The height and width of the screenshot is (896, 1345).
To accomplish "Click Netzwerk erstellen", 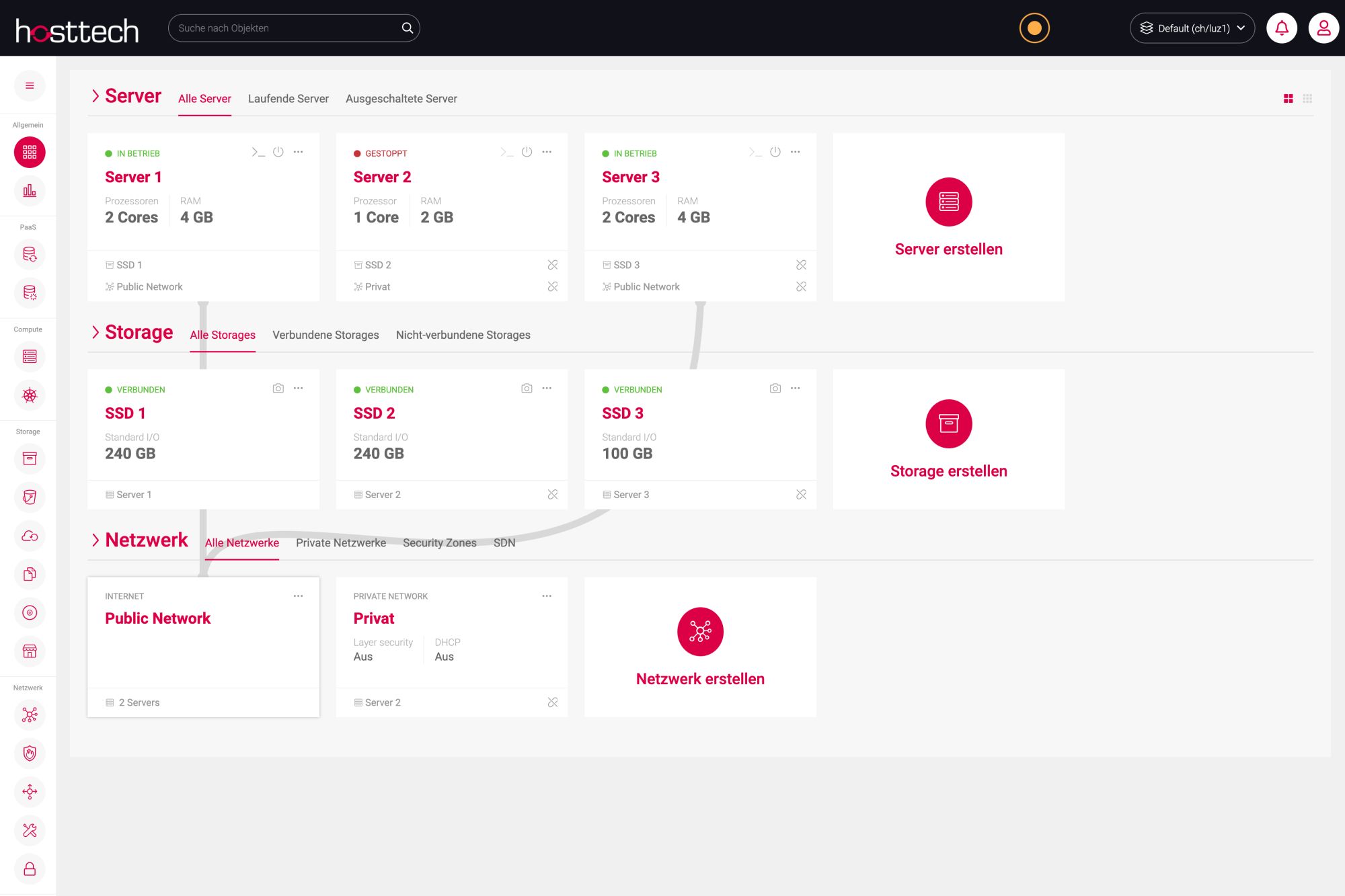I will click(x=700, y=647).
